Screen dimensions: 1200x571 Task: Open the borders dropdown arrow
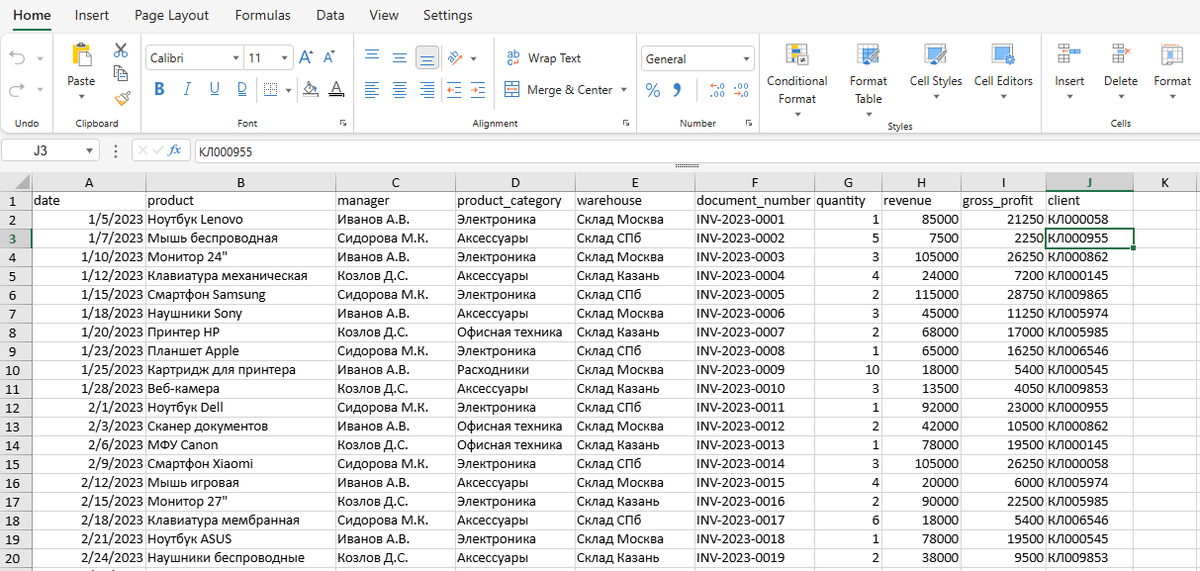tap(288, 90)
